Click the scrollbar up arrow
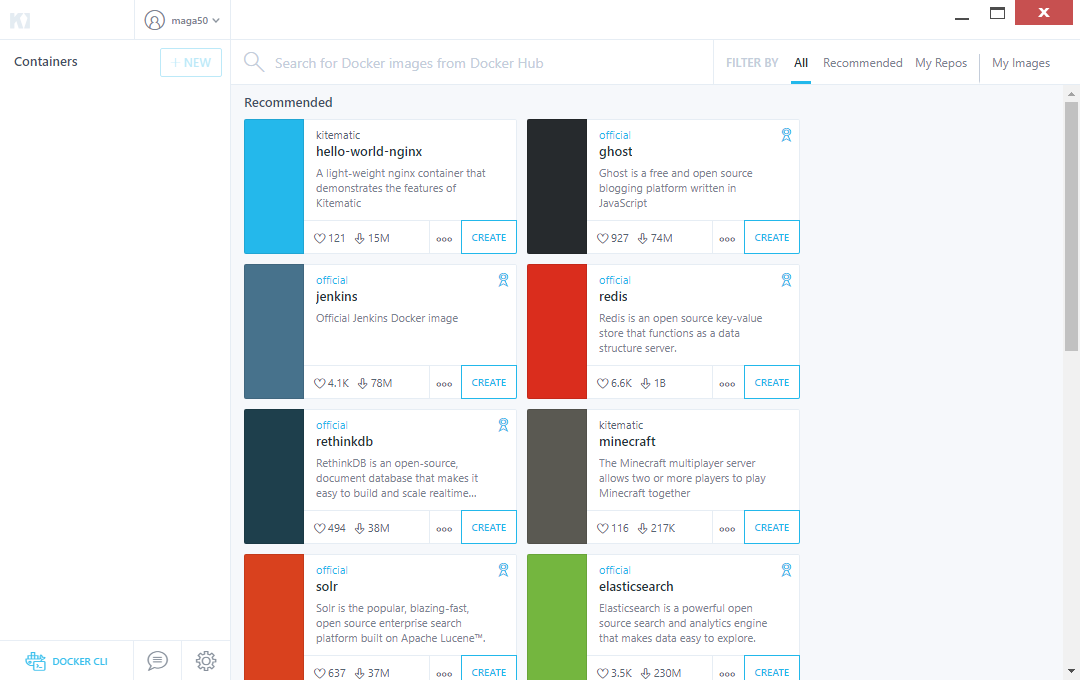The image size is (1080, 680). pyautogui.click(x=1071, y=94)
